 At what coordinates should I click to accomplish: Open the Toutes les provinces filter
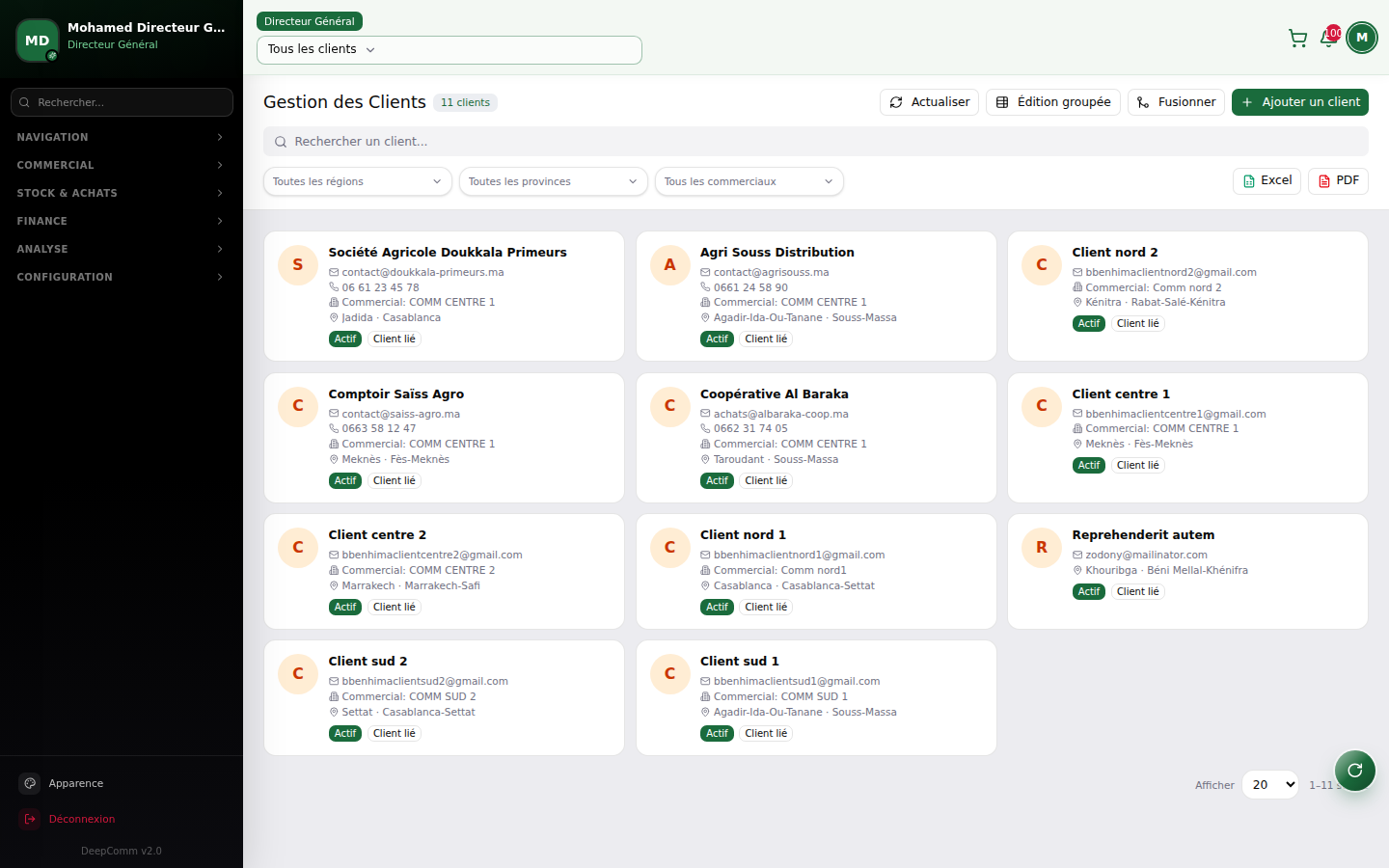coord(554,181)
